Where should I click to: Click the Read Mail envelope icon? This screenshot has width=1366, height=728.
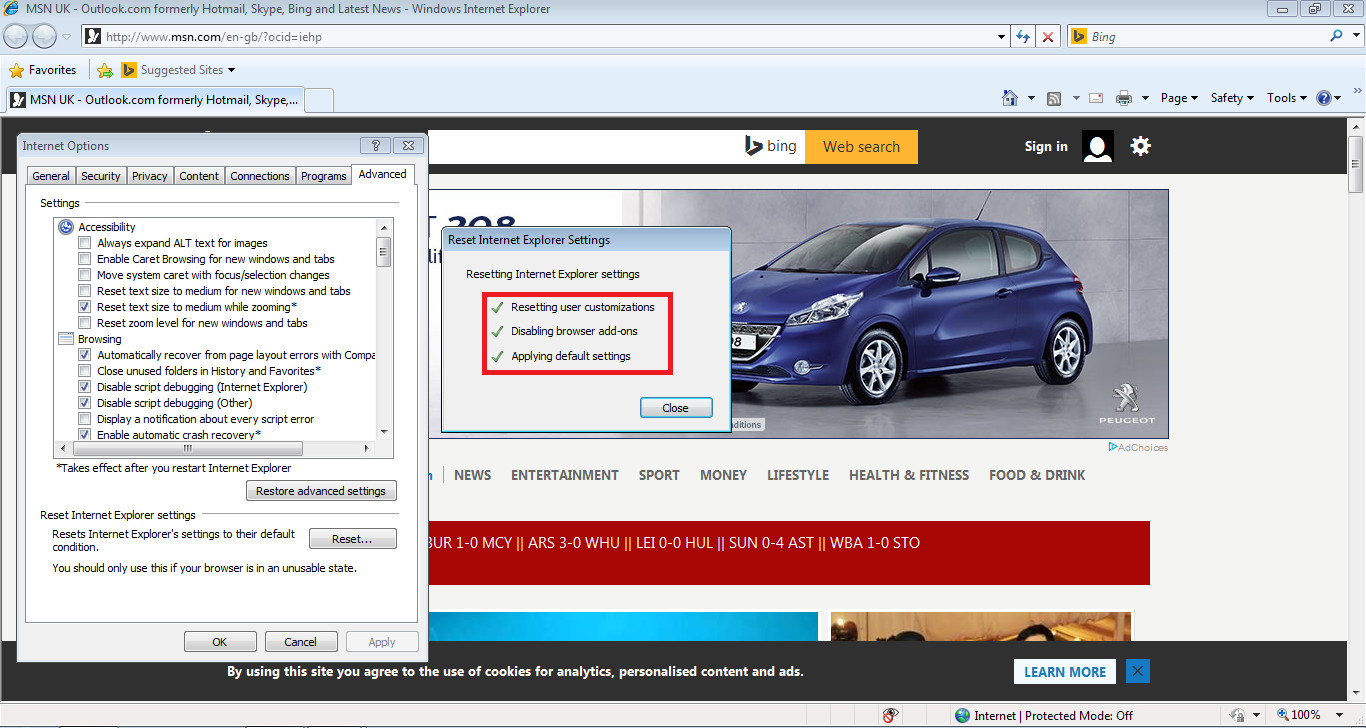click(x=1096, y=98)
